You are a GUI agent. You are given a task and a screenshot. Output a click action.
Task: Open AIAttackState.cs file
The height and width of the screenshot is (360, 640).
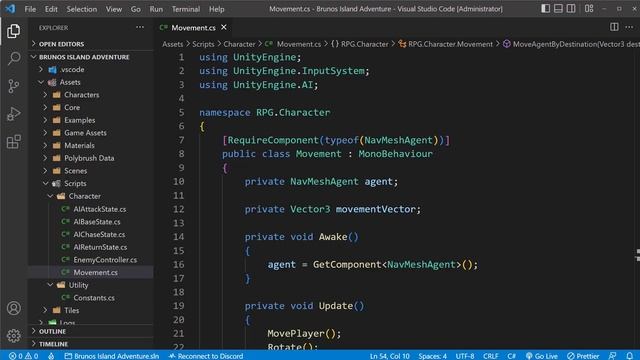[x=91, y=209]
